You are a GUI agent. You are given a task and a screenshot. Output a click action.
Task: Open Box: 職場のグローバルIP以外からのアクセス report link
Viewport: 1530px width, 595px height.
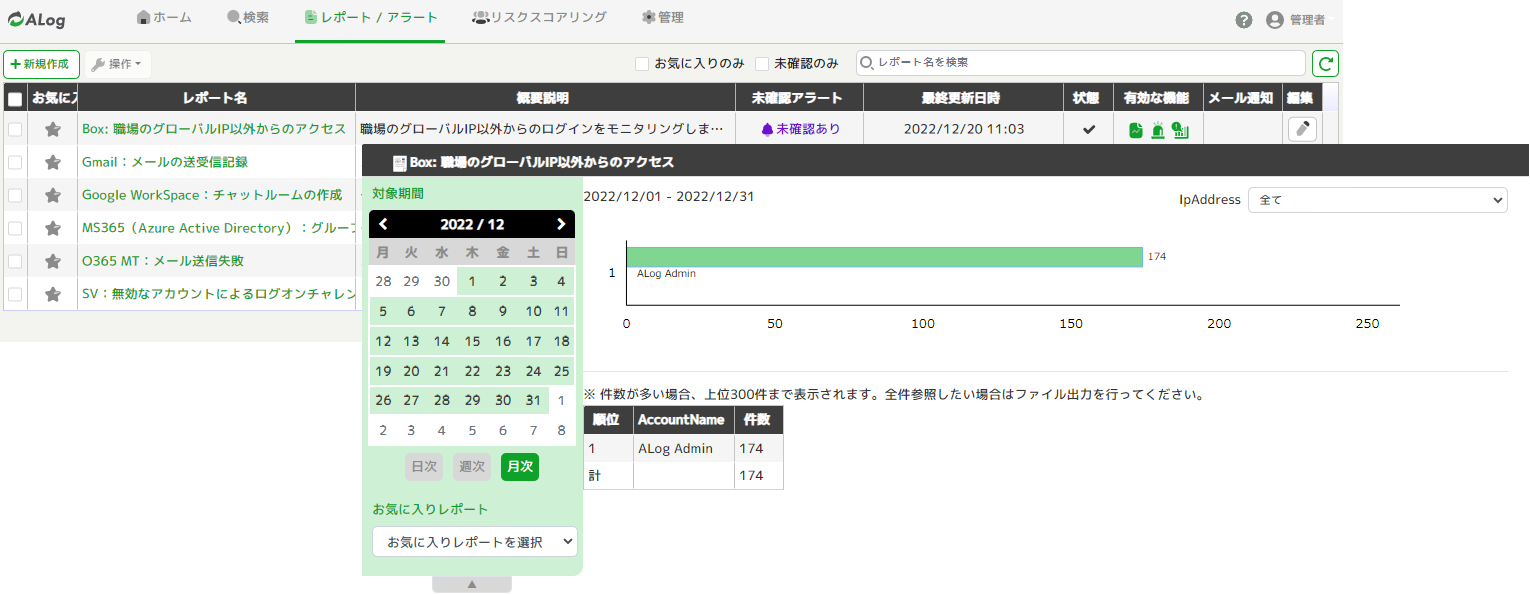tap(214, 129)
